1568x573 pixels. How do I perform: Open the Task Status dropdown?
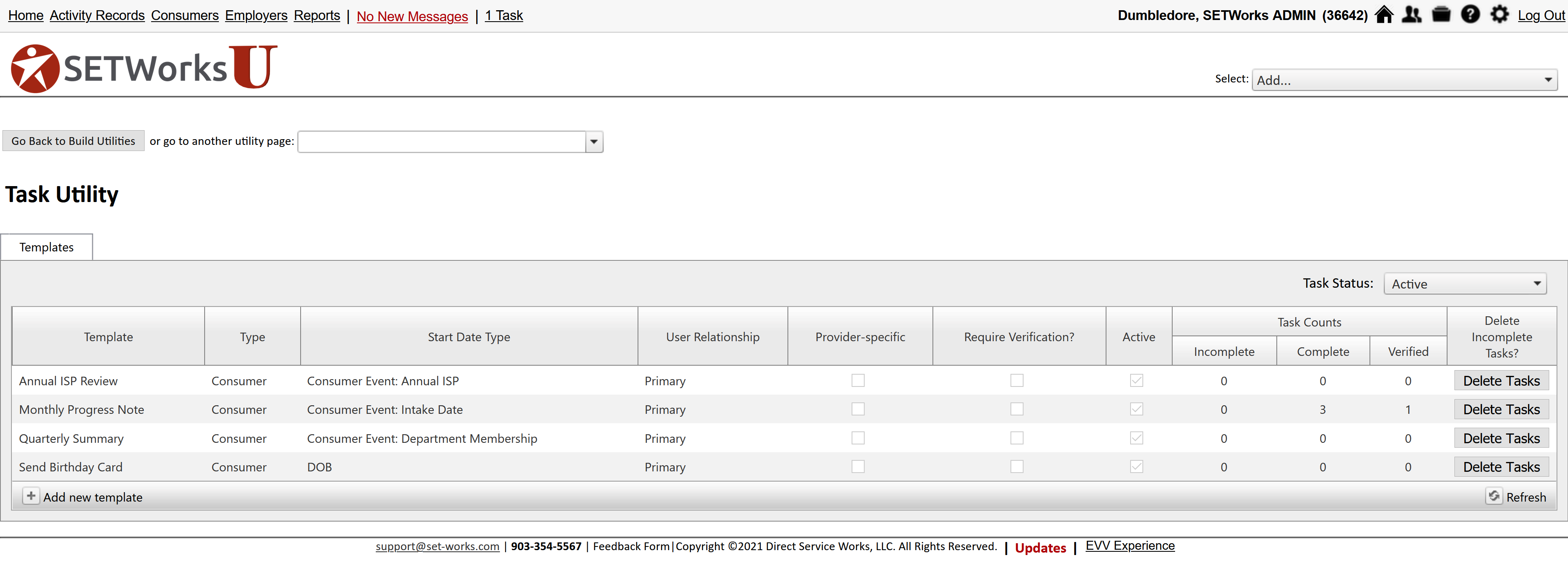click(1465, 284)
